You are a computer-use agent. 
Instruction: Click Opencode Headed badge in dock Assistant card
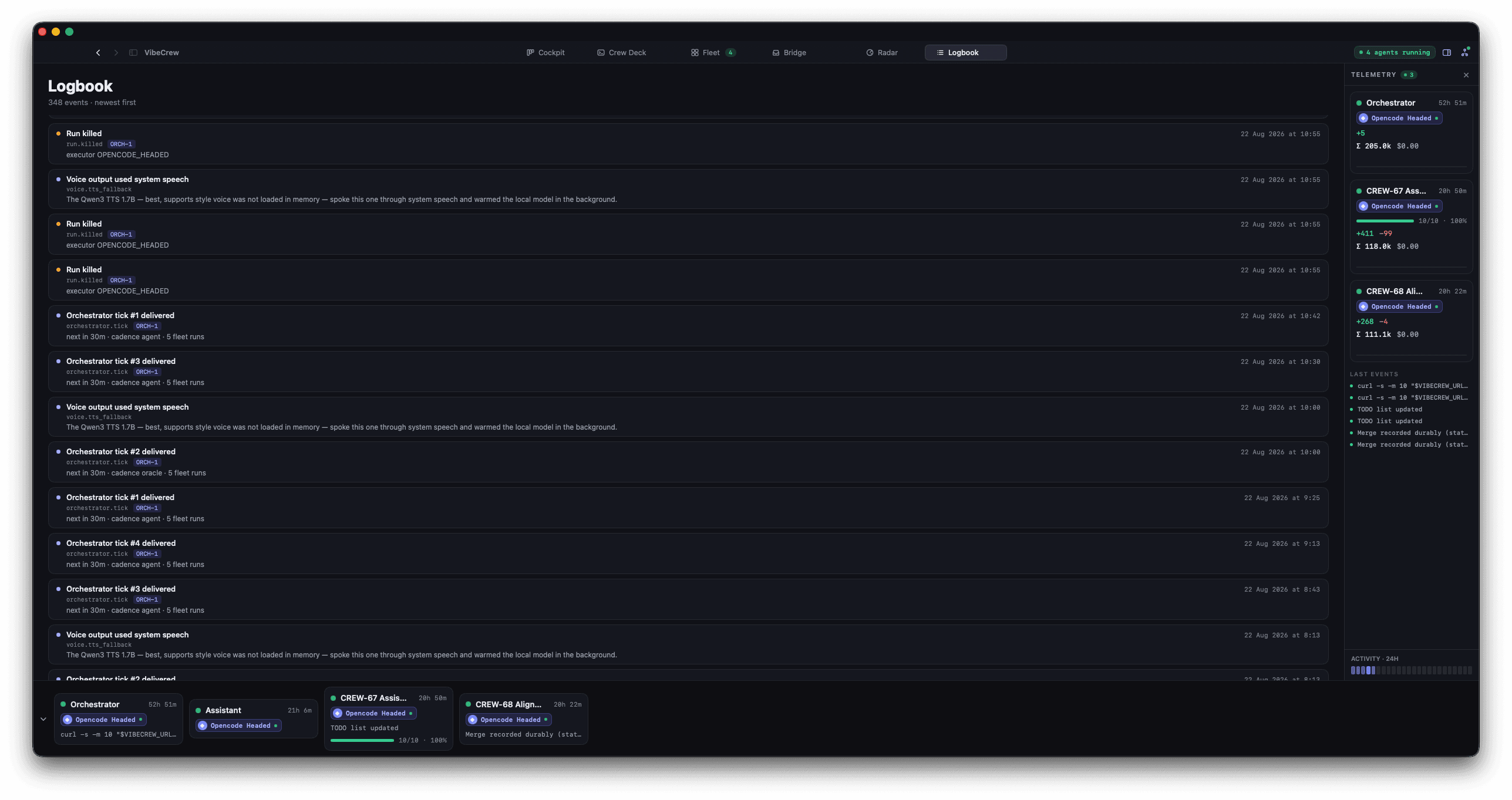coord(238,725)
